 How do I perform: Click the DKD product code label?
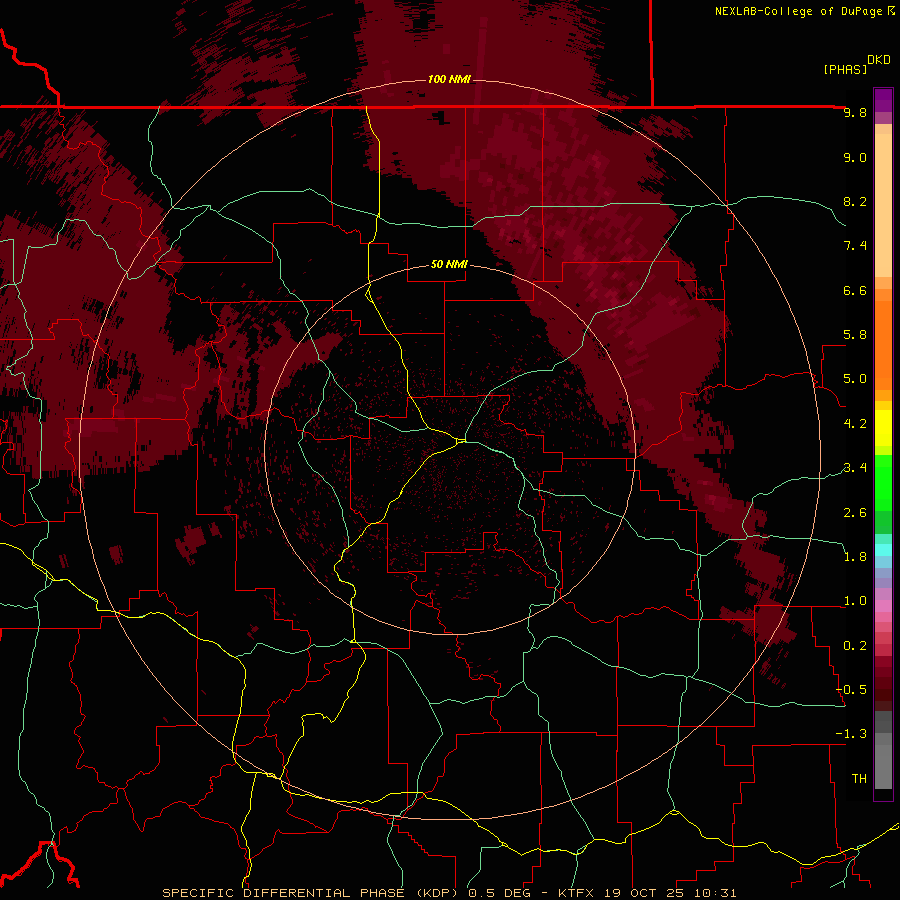(879, 60)
